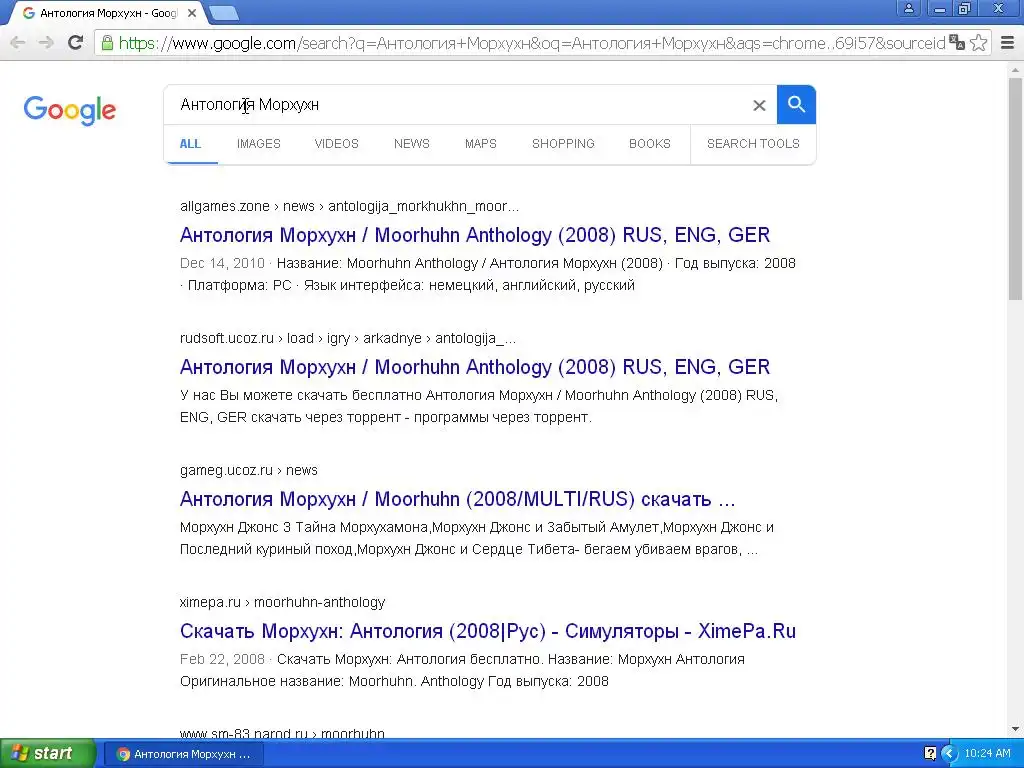Reload the page with the refresh icon

(x=75, y=43)
